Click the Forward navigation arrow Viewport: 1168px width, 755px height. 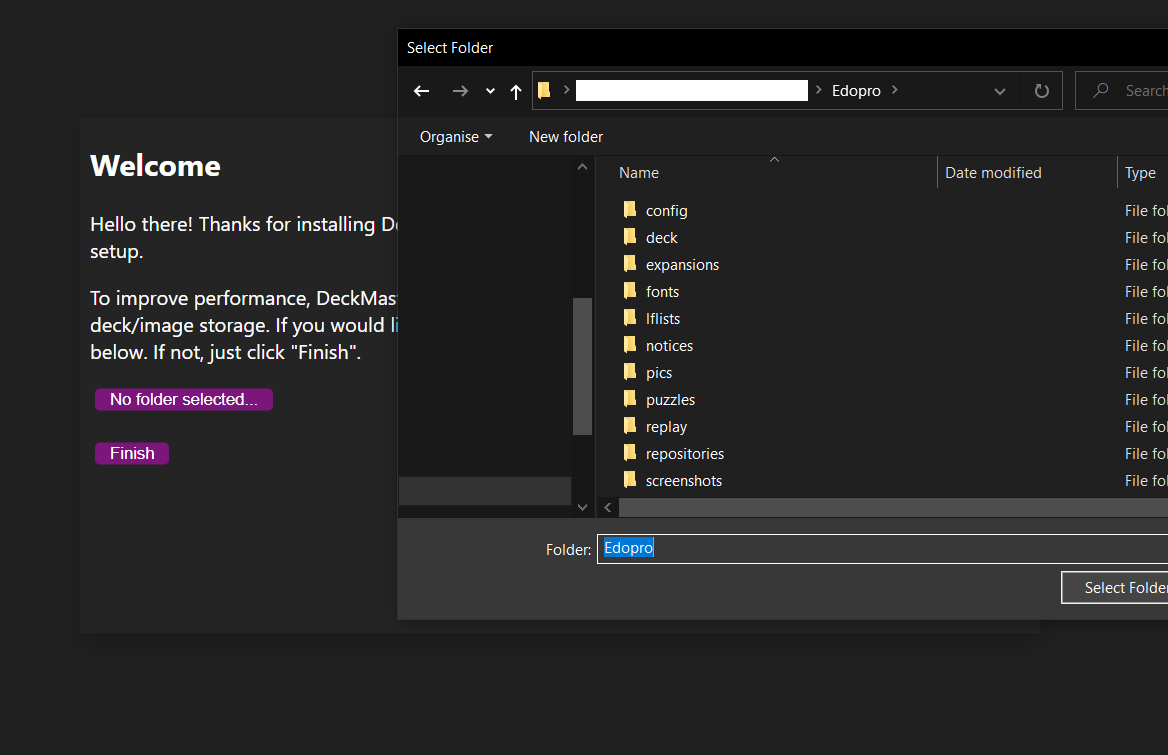point(460,91)
